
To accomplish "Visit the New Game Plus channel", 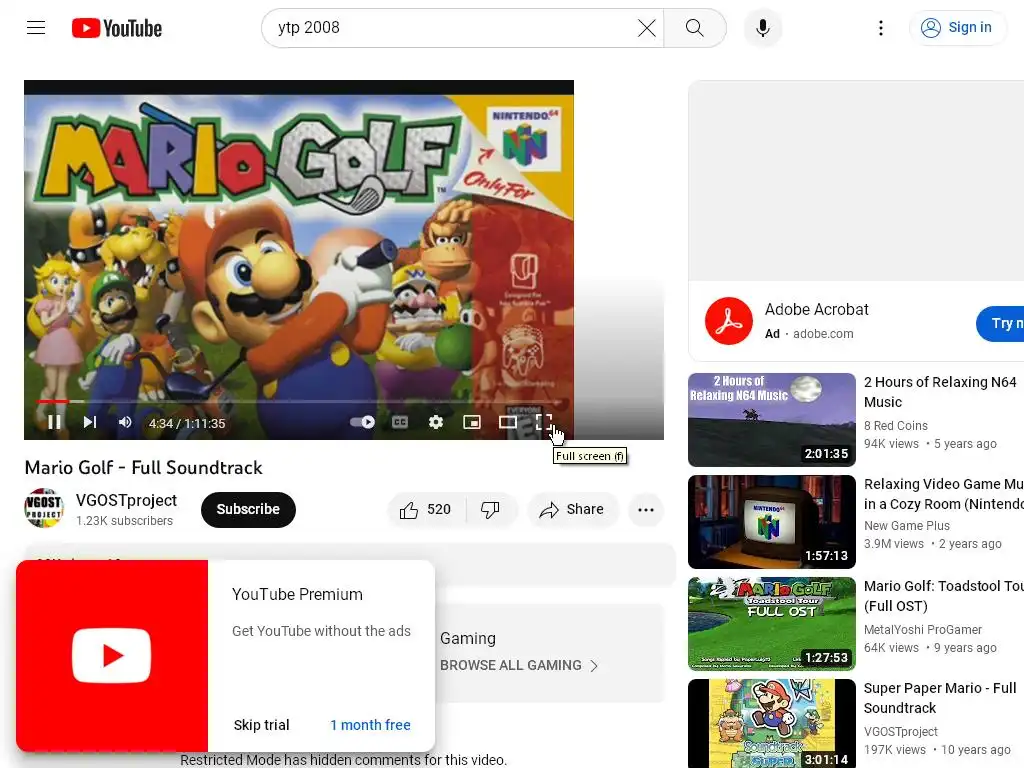I will [906, 526].
